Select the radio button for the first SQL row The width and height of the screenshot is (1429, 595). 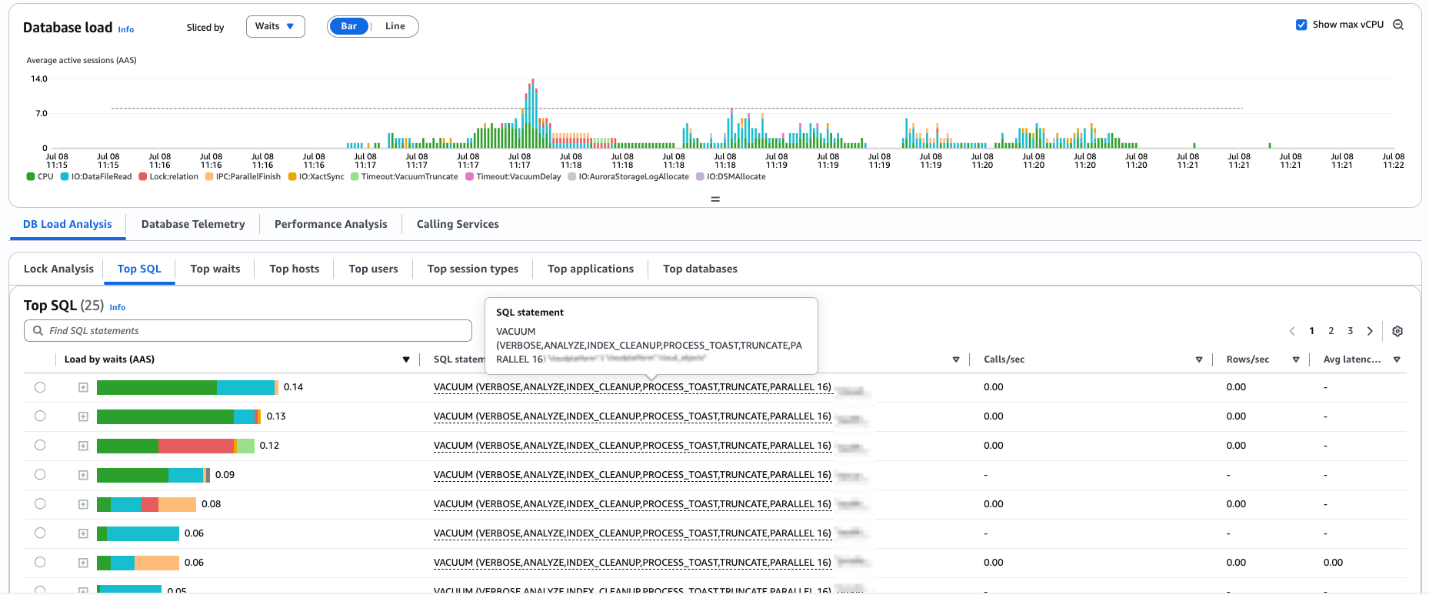40,387
